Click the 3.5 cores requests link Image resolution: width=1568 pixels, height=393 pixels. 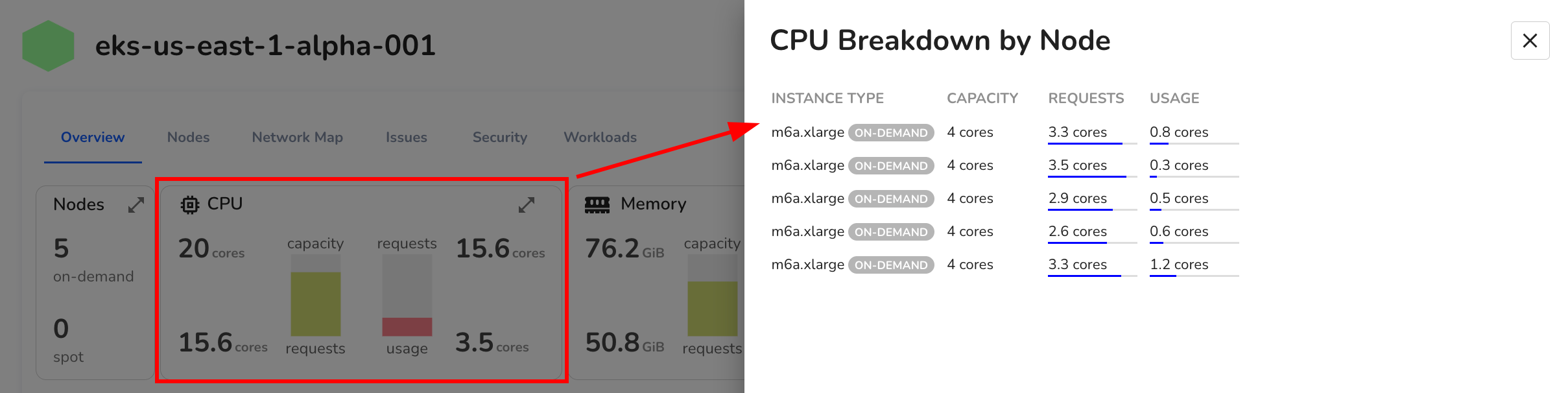click(1077, 165)
